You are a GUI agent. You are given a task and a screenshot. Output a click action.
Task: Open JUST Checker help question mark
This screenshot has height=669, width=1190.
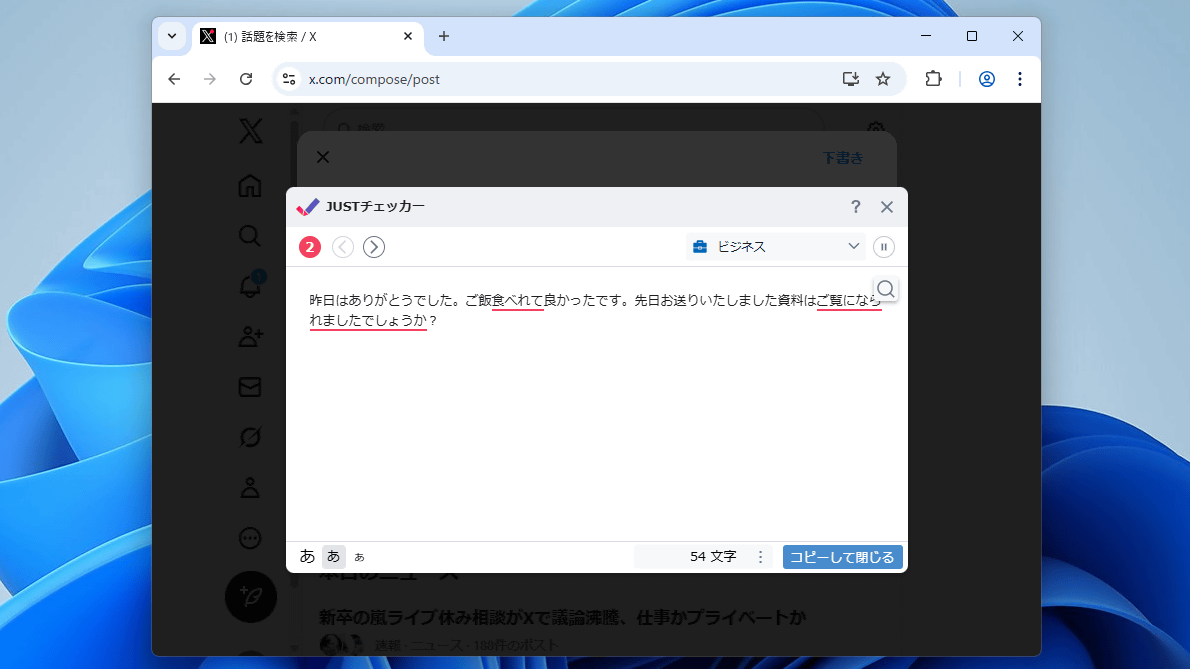(855, 207)
